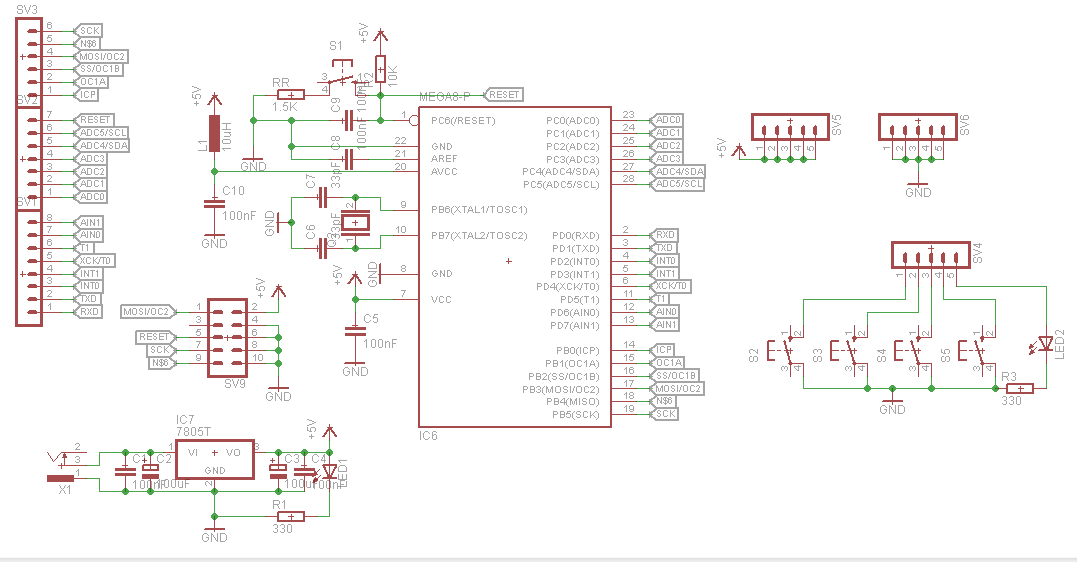Click the AIN1 net tag at pin 13
1077x562 pixels.
point(663,324)
